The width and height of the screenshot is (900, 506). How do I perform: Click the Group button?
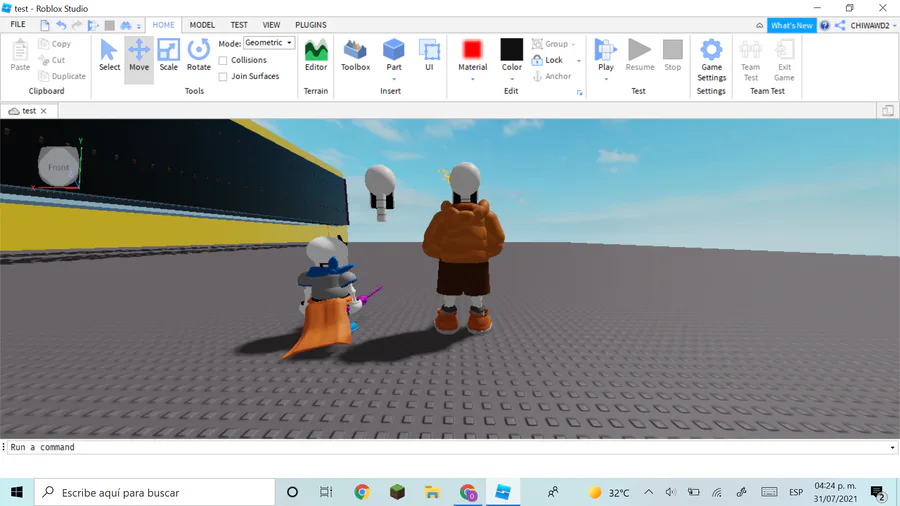click(550, 44)
